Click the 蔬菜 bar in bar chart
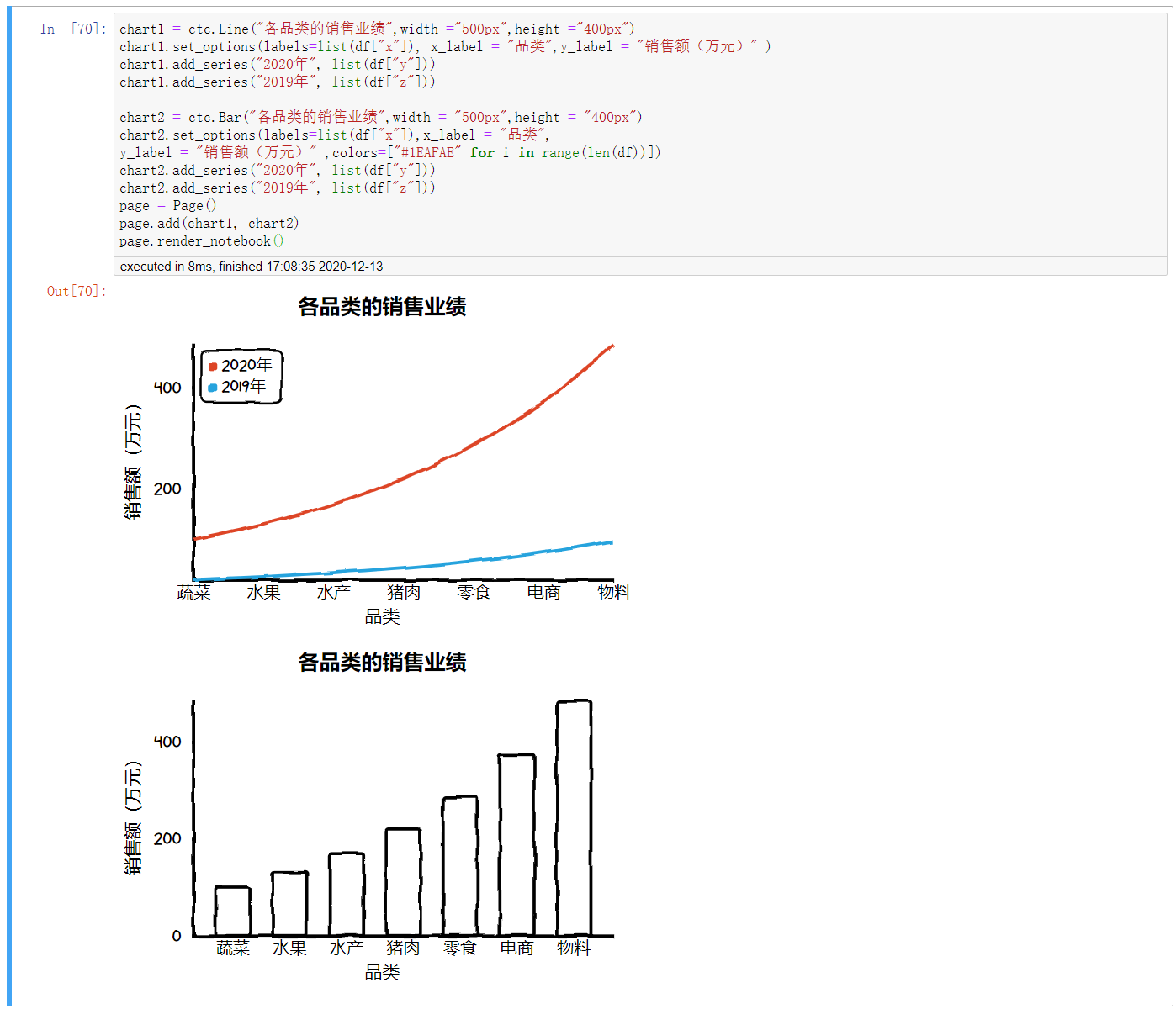 [233, 911]
